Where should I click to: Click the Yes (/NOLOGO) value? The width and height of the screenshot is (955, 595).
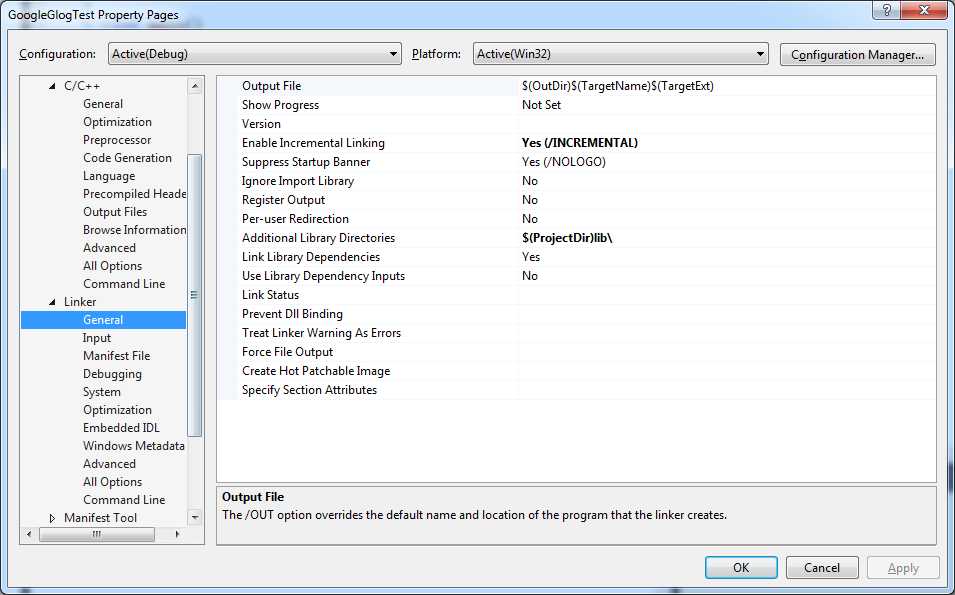(563, 162)
